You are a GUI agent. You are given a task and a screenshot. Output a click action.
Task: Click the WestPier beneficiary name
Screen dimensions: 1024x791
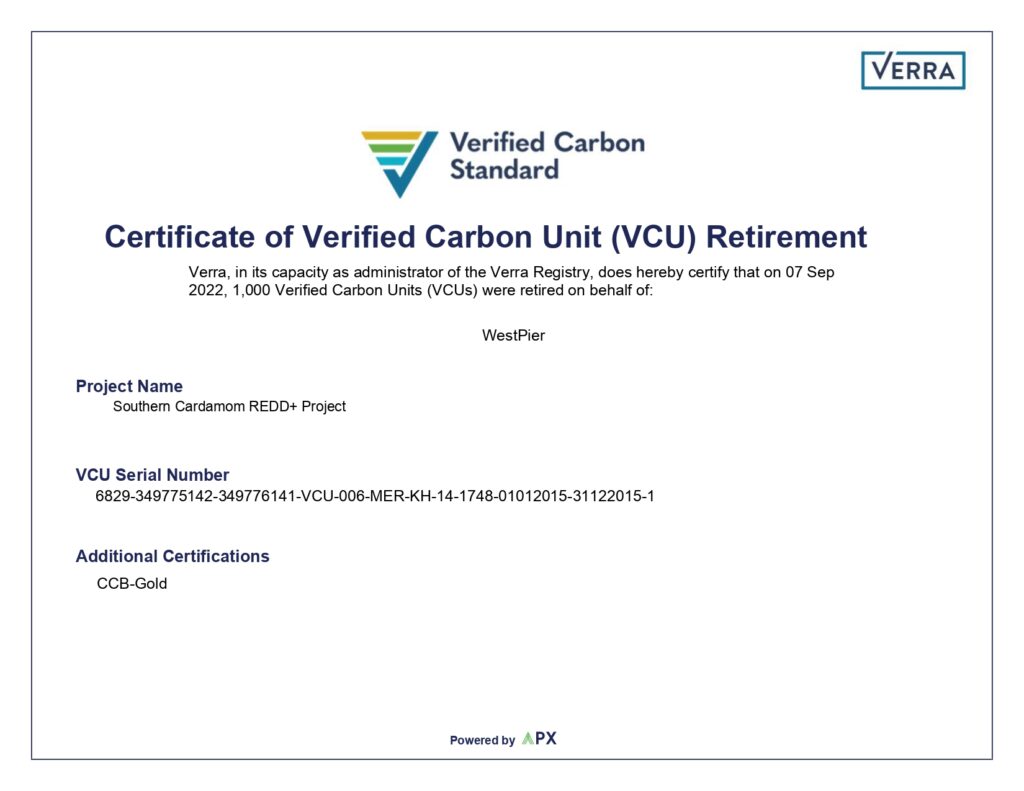513,335
